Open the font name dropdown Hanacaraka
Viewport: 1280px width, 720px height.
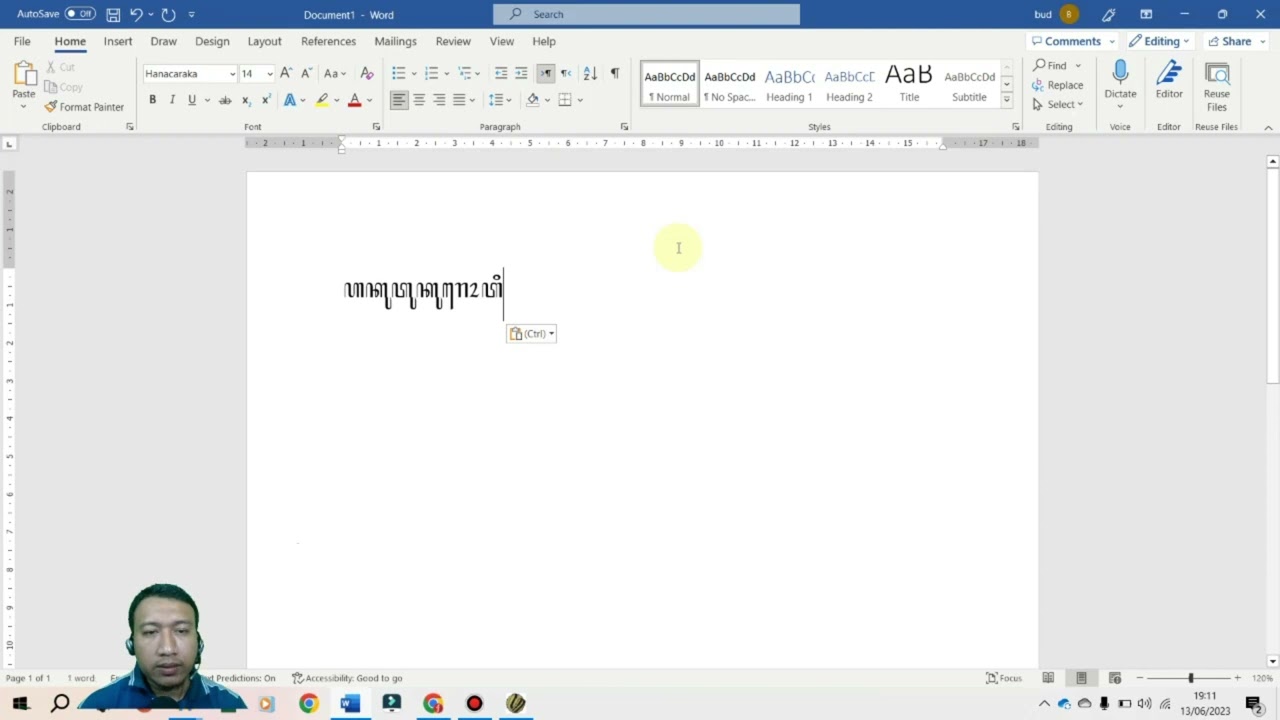(232, 74)
